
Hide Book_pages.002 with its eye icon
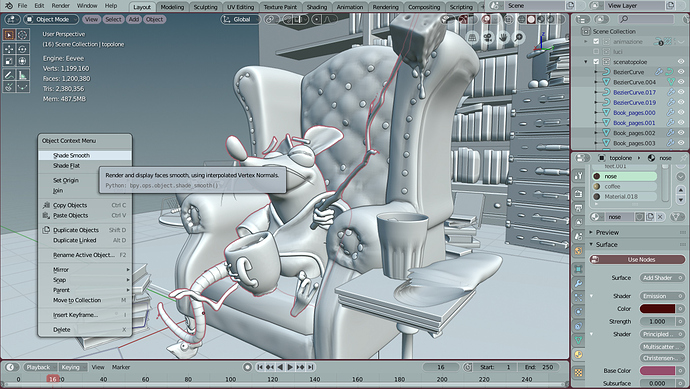point(682,133)
